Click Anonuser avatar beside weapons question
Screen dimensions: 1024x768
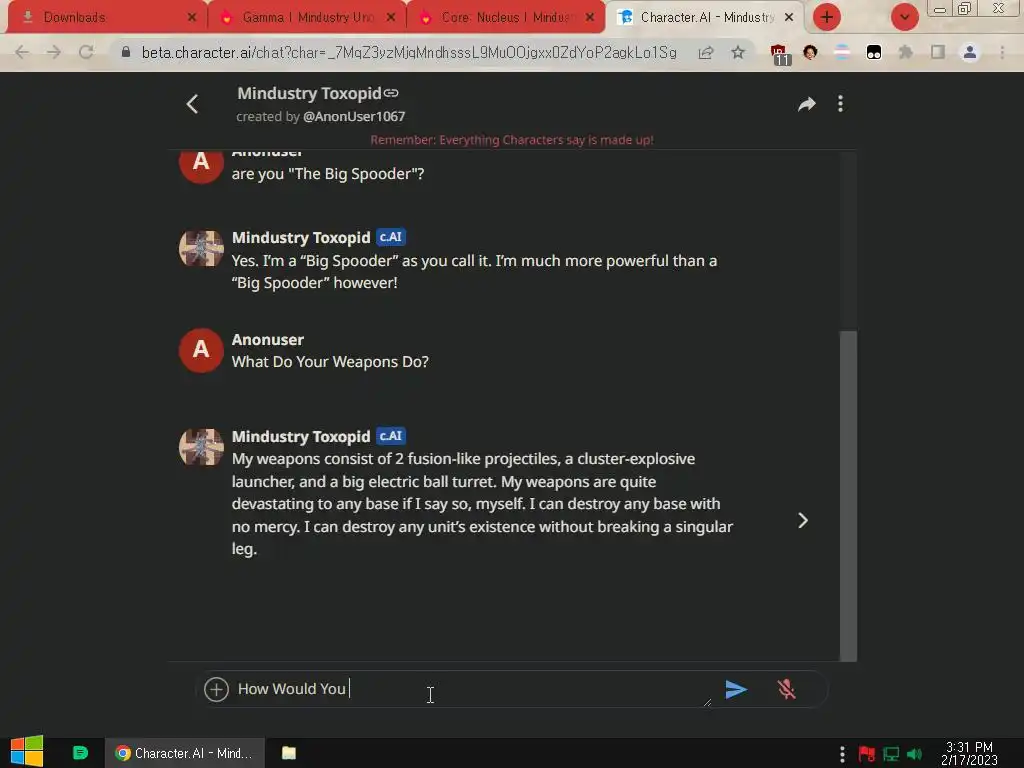coord(201,350)
